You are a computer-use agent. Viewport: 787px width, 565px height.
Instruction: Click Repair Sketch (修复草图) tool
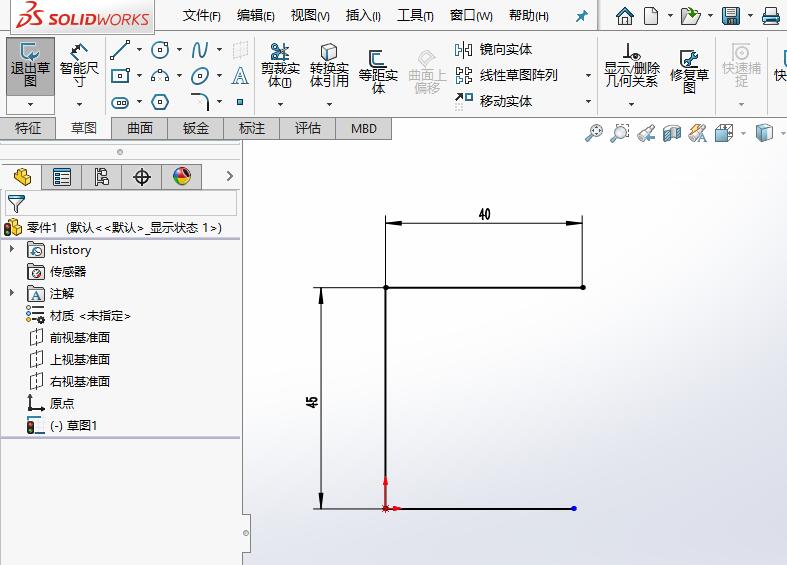click(x=689, y=71)
